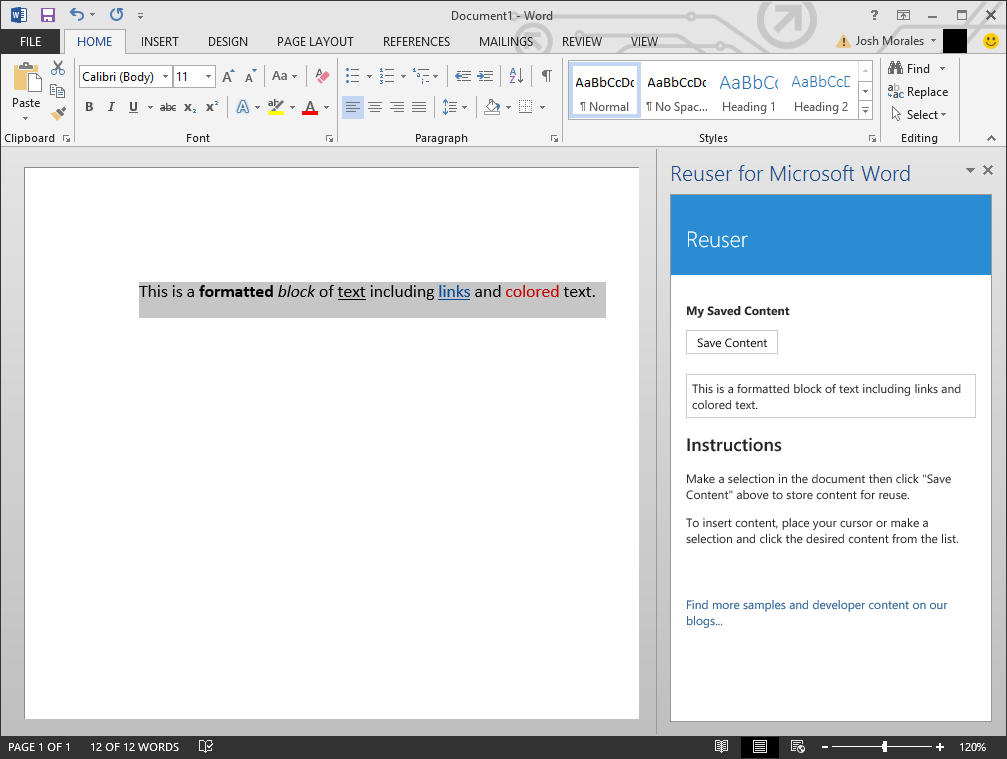Image resolution: width=1007 pixels, height=759 pixels.
Task: Insert the saved formatted text snippet
Action: point(830,395)
